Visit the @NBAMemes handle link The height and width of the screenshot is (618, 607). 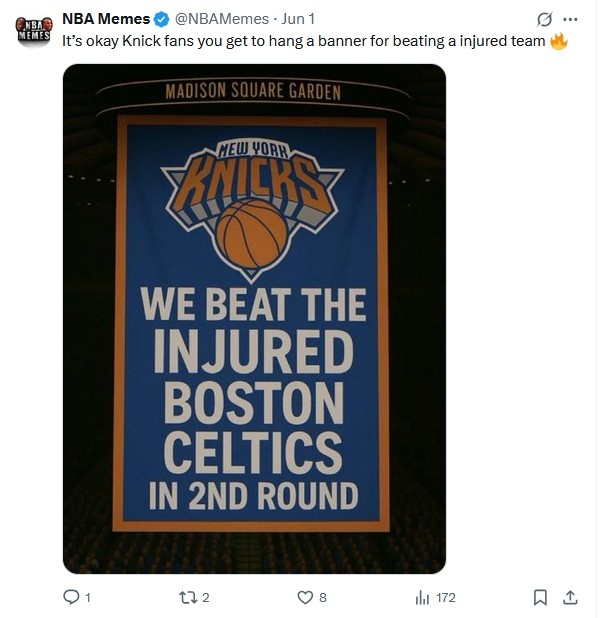(x=222, y=19)
